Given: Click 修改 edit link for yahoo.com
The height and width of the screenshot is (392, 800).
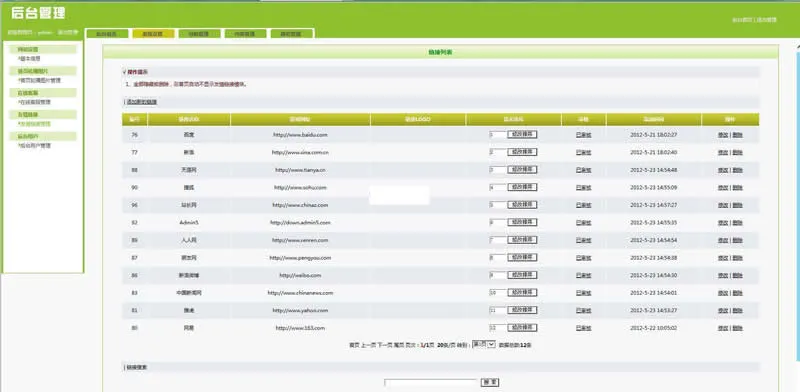Looking at the screenshot, I should pyautogui.click(x=722, y=310).
